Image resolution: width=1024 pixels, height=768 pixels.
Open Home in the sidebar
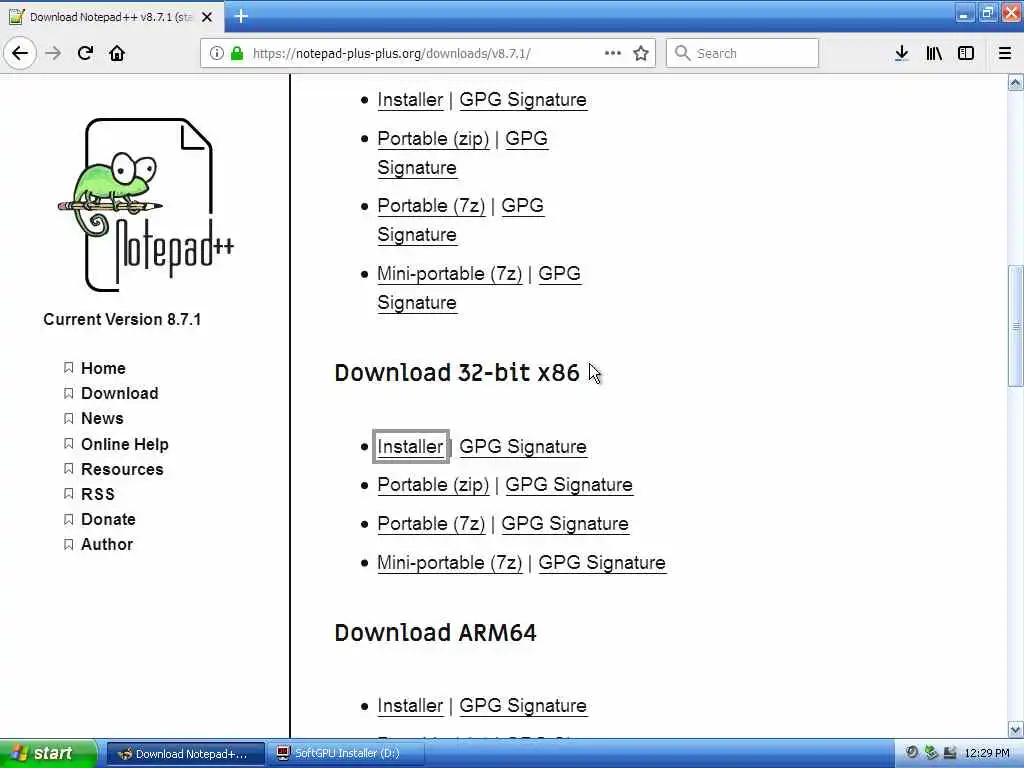coord(103,368)
